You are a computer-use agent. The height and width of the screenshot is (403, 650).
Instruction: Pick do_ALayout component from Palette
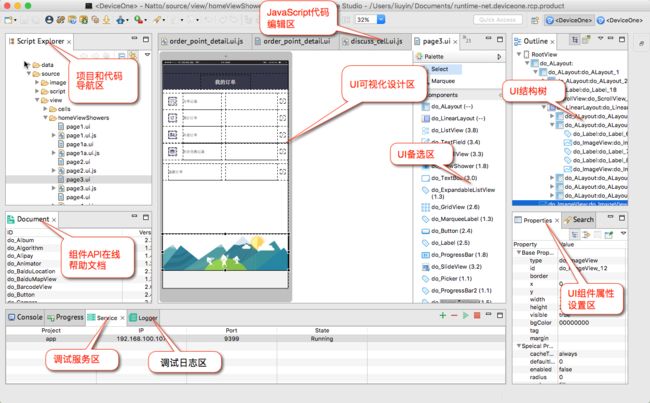pos(447,107)
